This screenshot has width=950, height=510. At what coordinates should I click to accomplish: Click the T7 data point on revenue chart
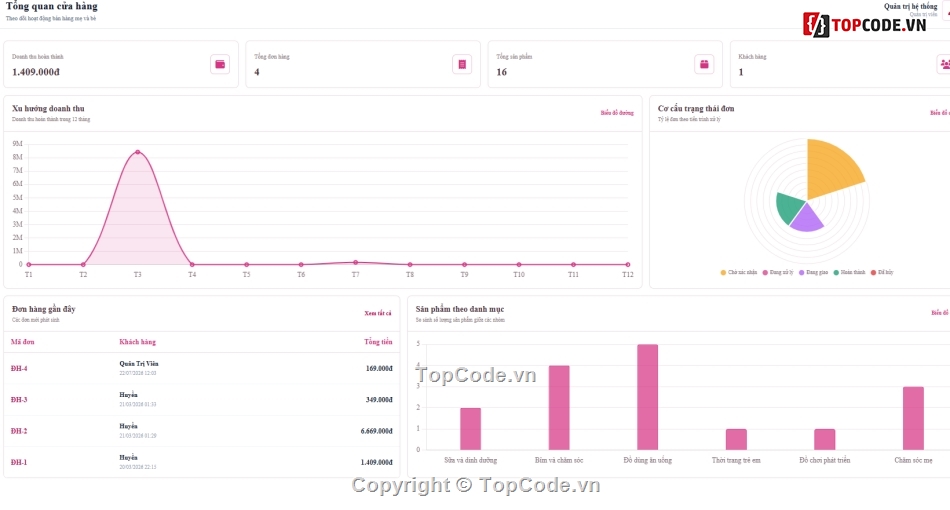tap(356, 262)
